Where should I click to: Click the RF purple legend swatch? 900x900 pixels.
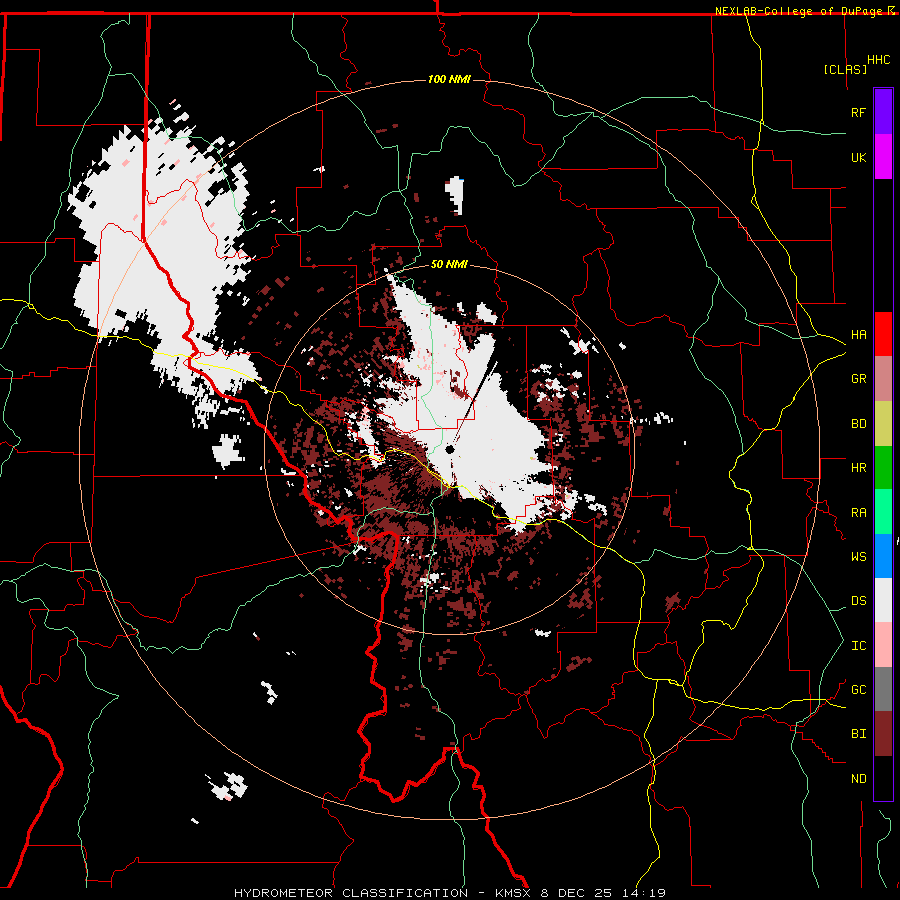(883, 111)
